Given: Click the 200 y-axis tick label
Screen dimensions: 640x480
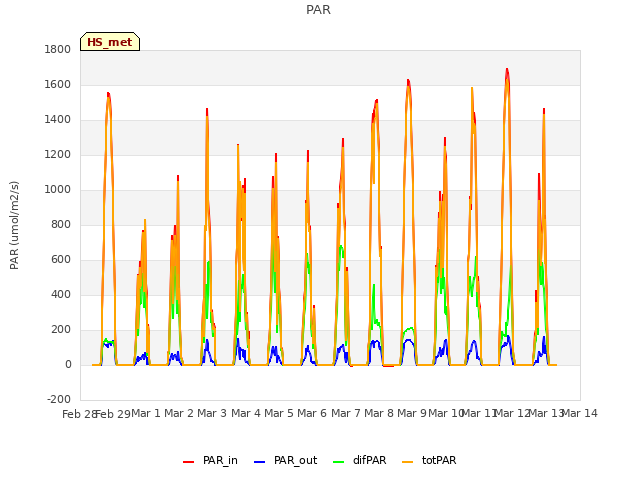Looking at the screenshot, I should coord(61,330).
